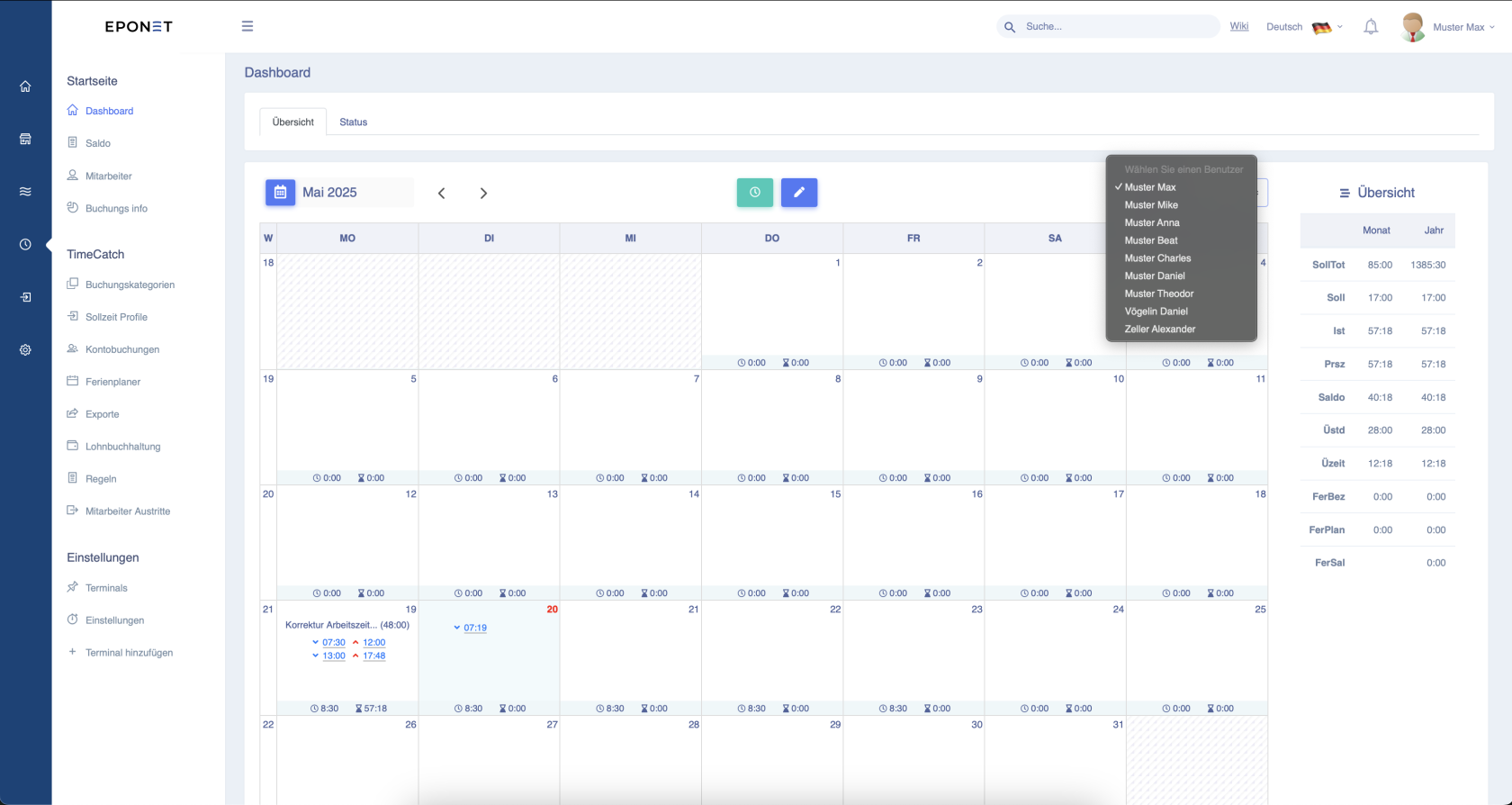1512x805 pixels.
Task: Click the 12:00 booking time
Action: 374,643
